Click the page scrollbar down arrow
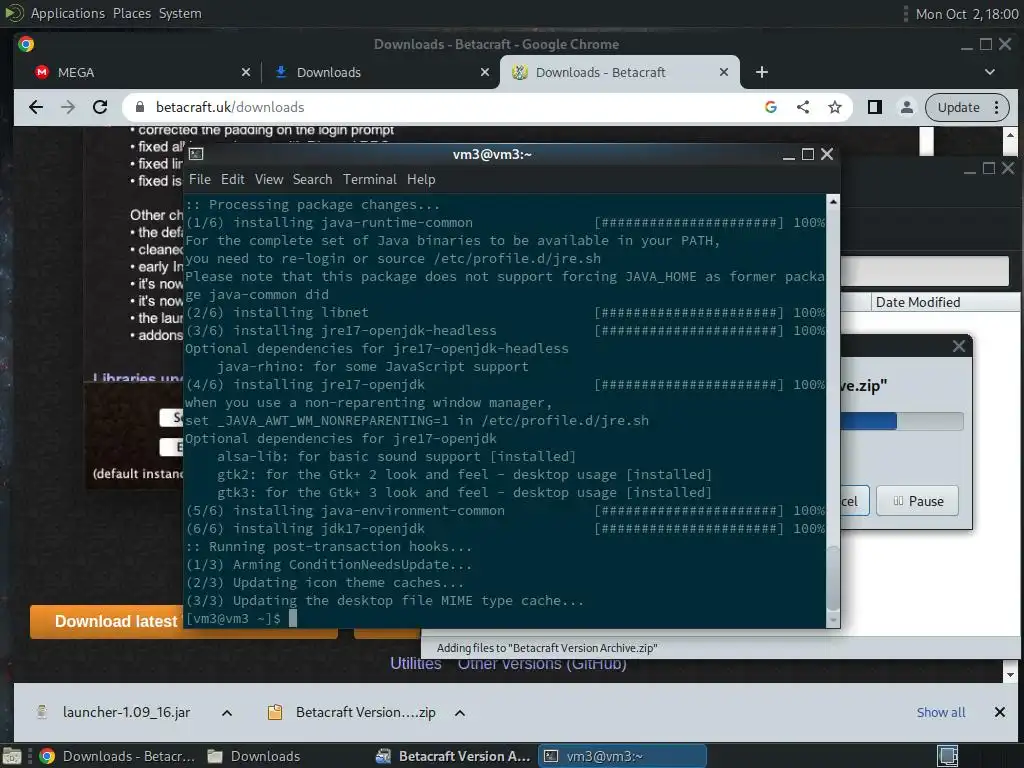 click(1010, 675)
